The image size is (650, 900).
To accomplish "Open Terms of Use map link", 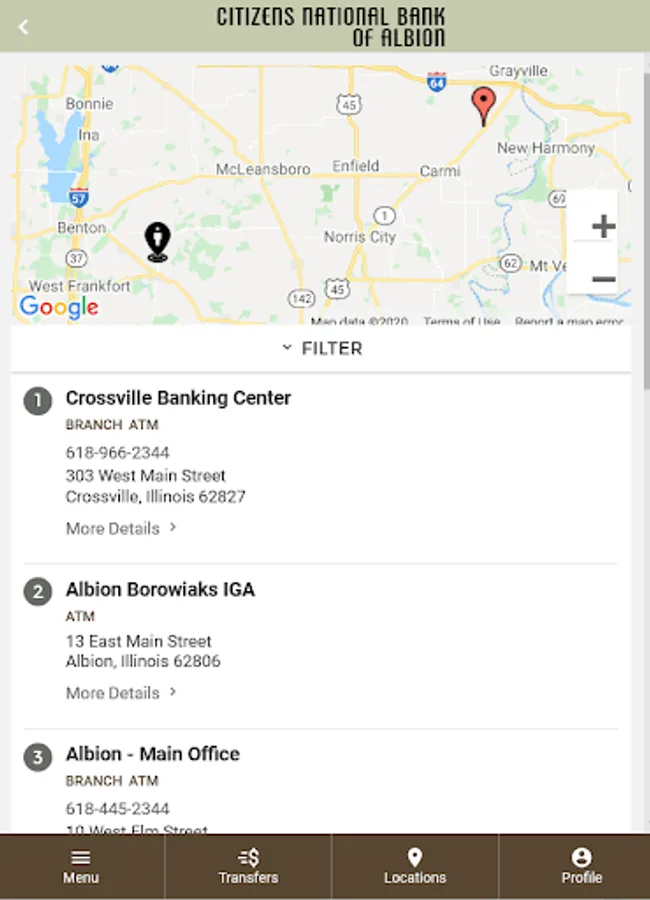I will click(462, 320).
